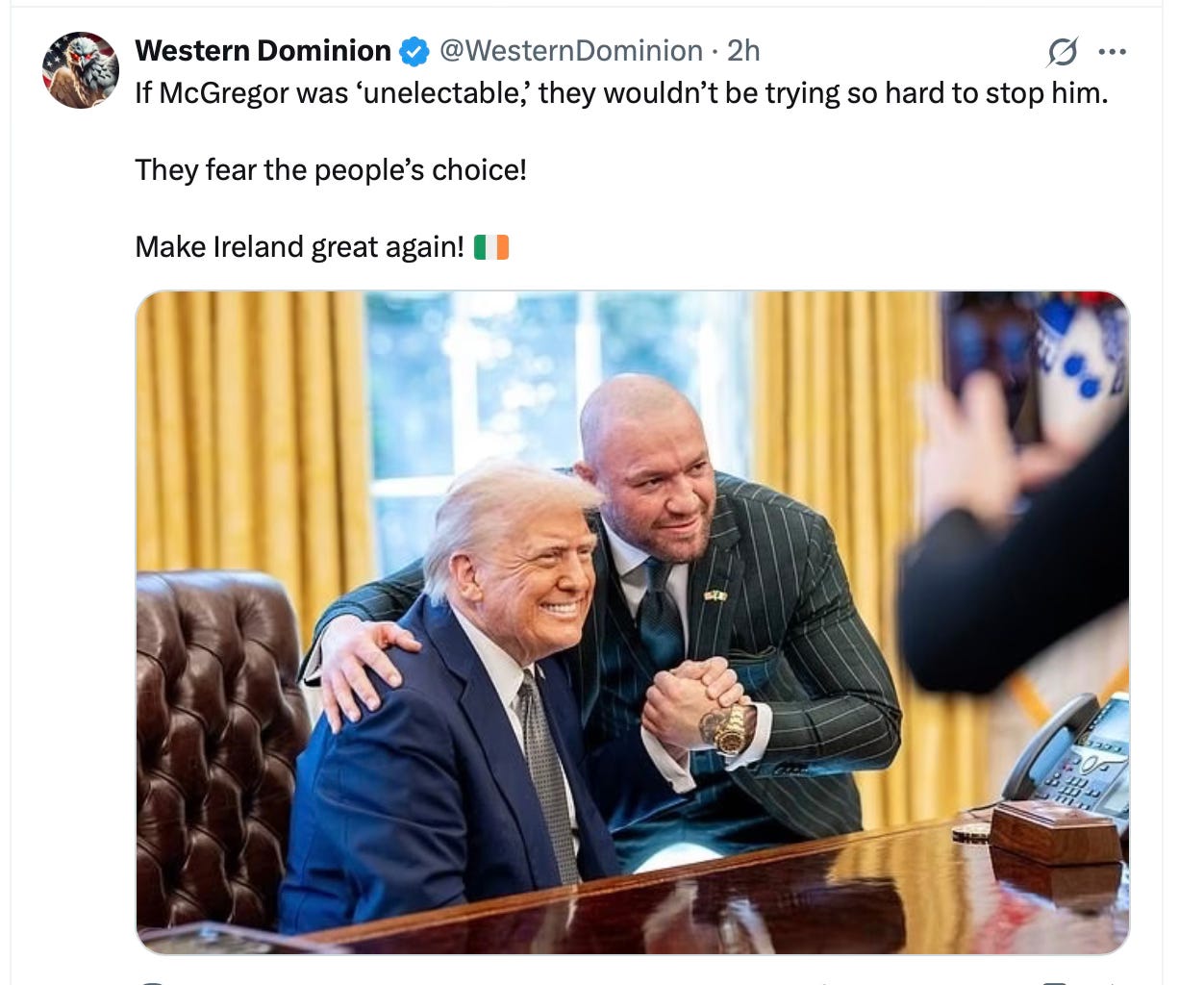
Task: Click the first line mentioning McGregor
Action: tap(621, 93)
